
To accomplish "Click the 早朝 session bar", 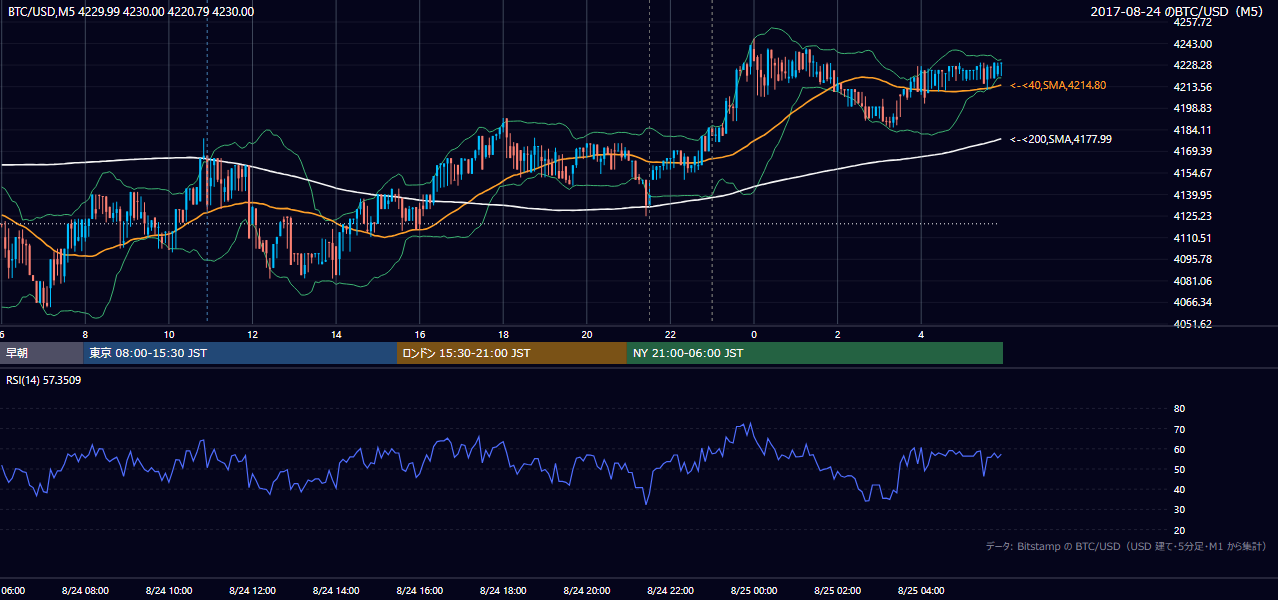I will pyautogui.click(x=41, y=353).
